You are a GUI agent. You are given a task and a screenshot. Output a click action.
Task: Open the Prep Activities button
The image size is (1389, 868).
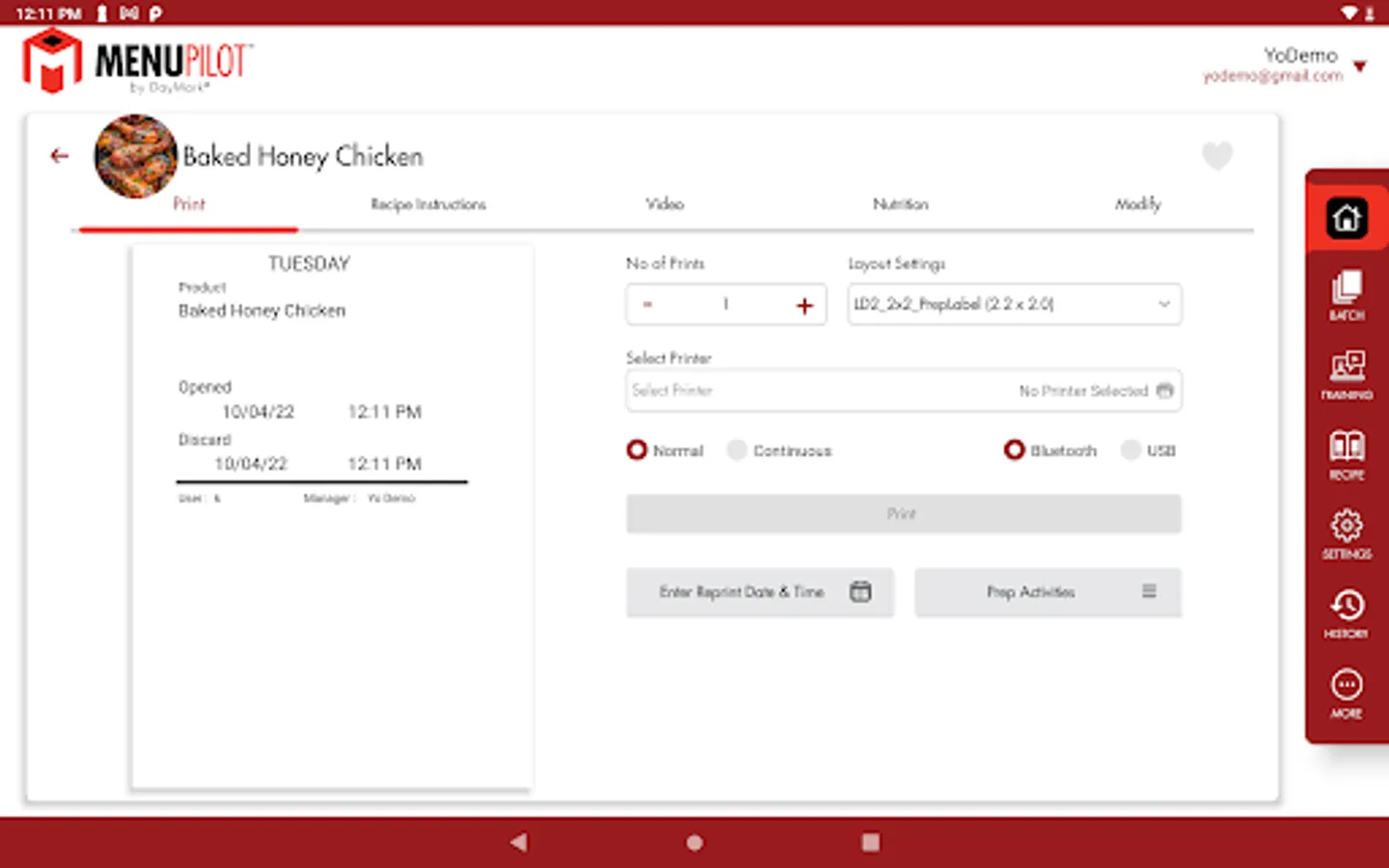1048,592
